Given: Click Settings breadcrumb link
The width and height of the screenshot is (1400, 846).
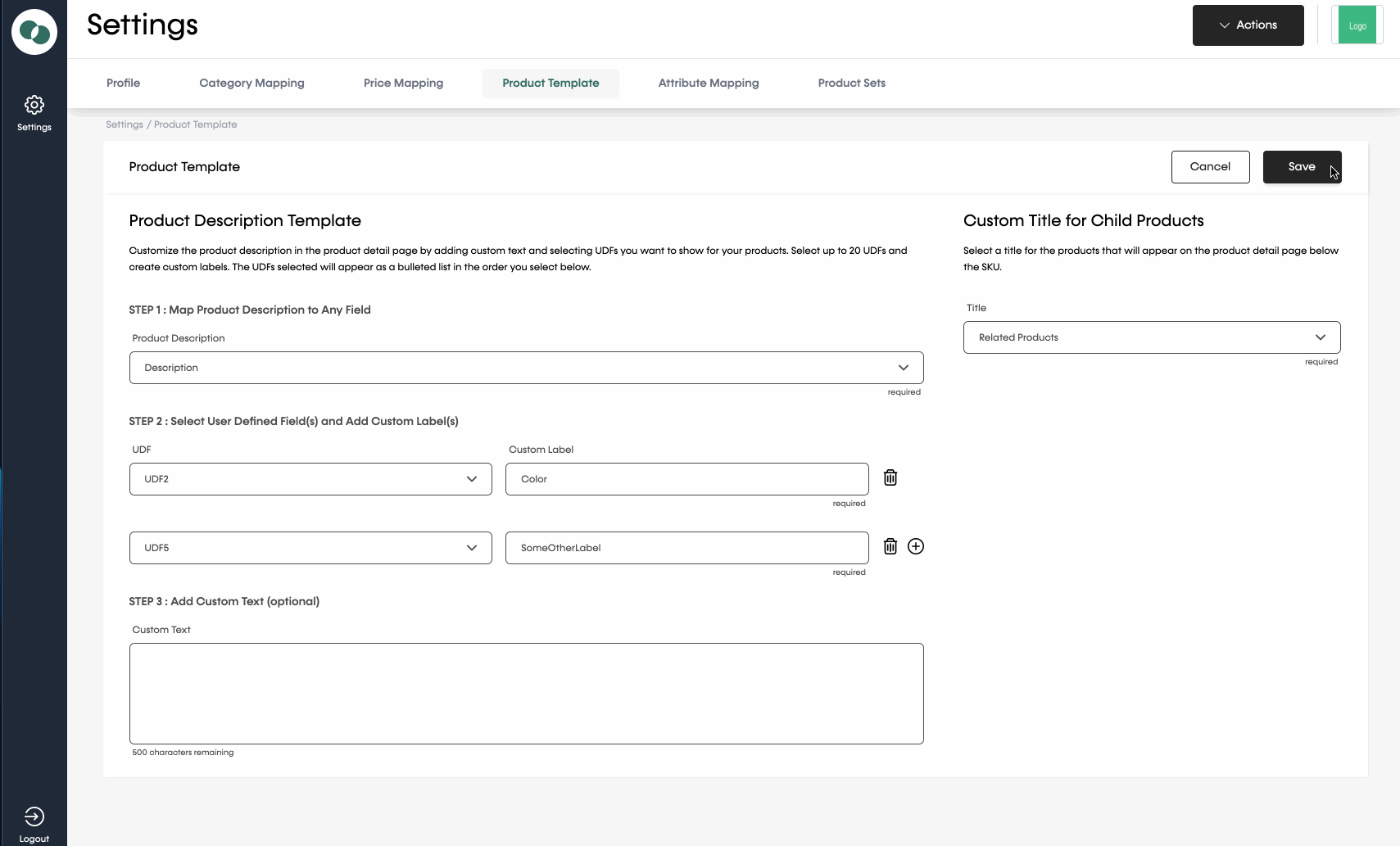Looking at the screenshot, I should pyautogui.click(x=125, y=124).
